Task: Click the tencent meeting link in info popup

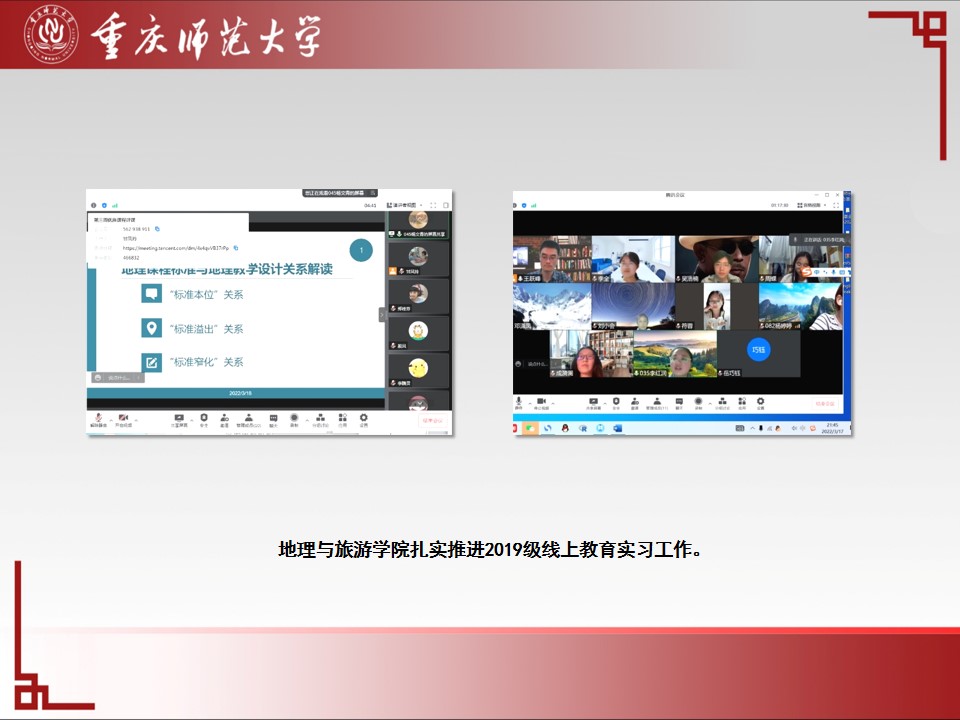Action: pos(176,247)
